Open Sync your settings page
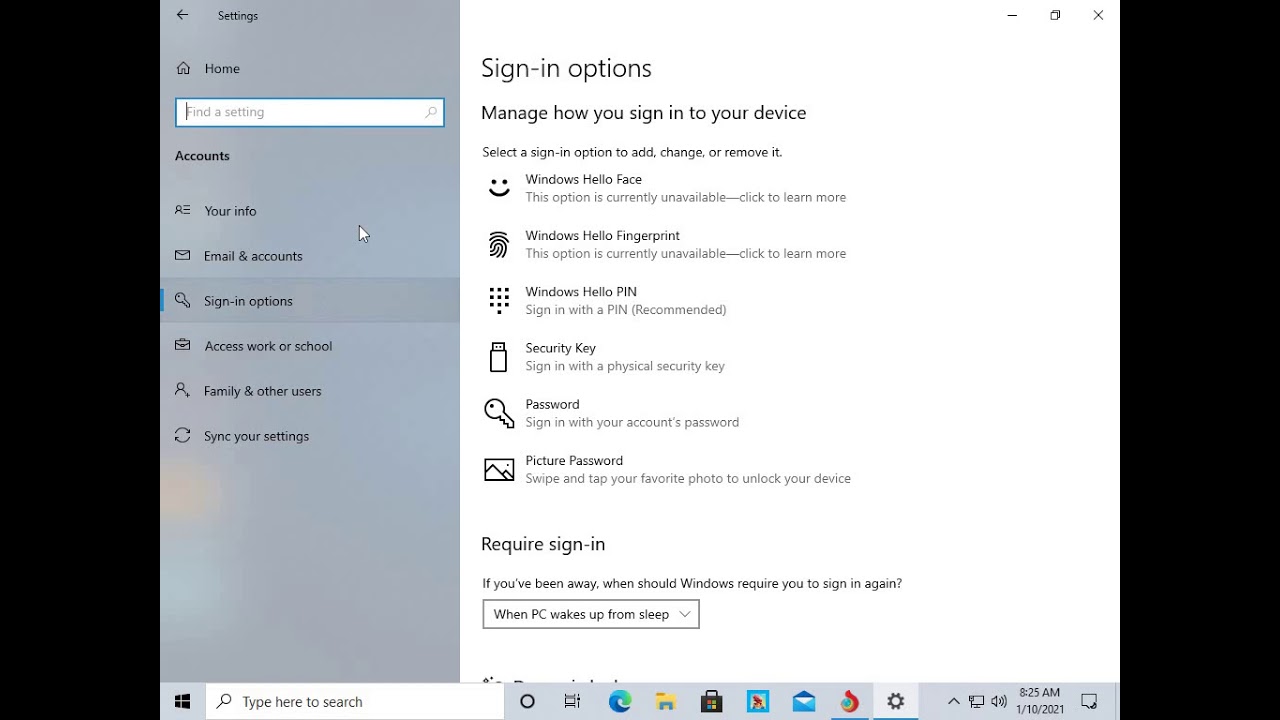1280x720 pixels. tap(310, 435)
